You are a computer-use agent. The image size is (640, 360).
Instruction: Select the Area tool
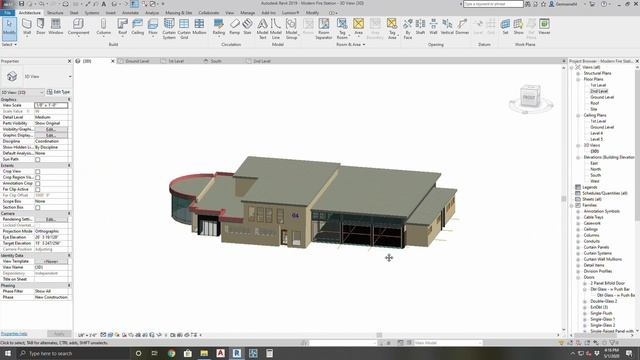[x=358, y=27]
